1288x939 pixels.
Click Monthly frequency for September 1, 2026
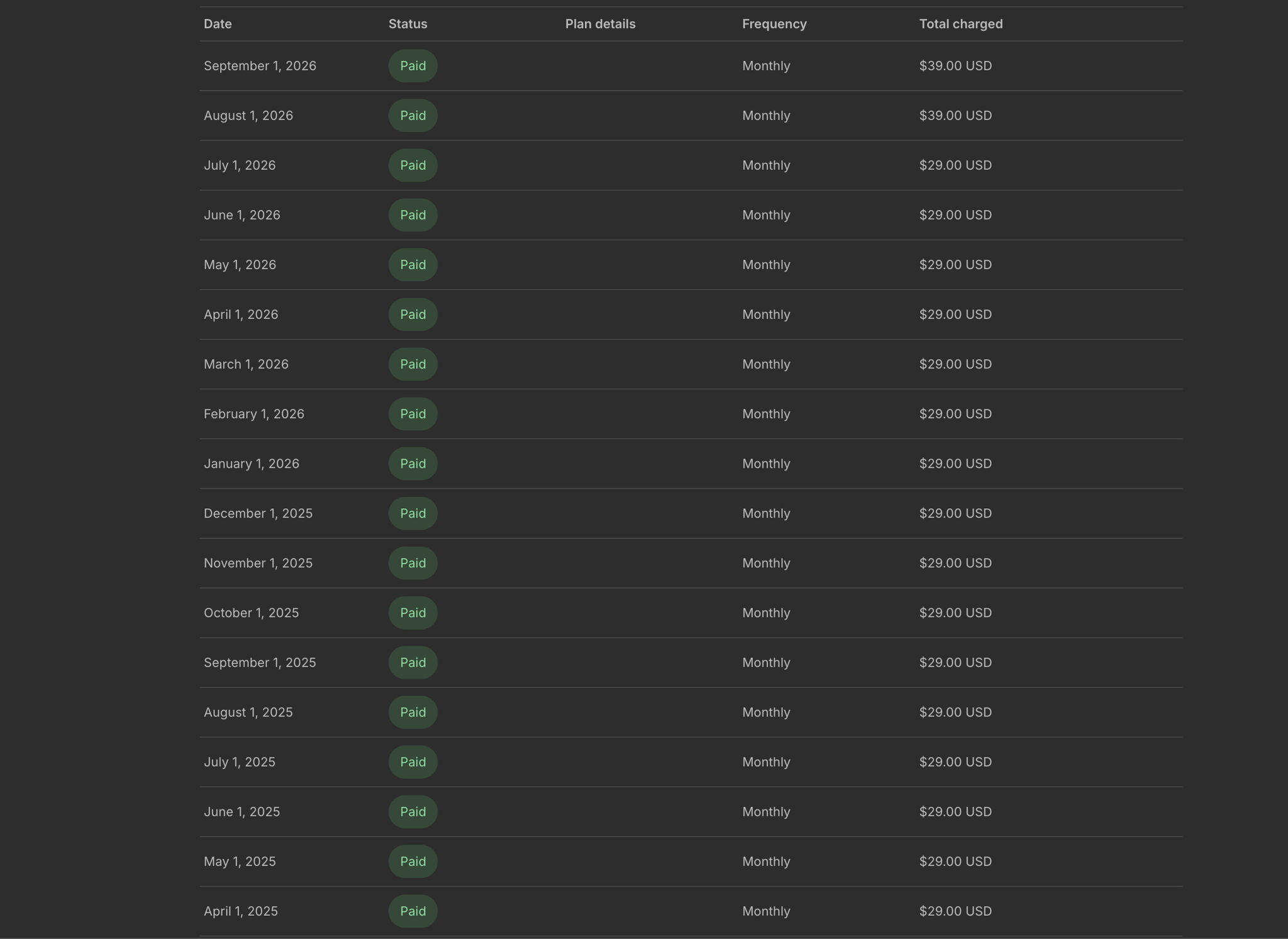pyautogui.click(x=766, y=66)
